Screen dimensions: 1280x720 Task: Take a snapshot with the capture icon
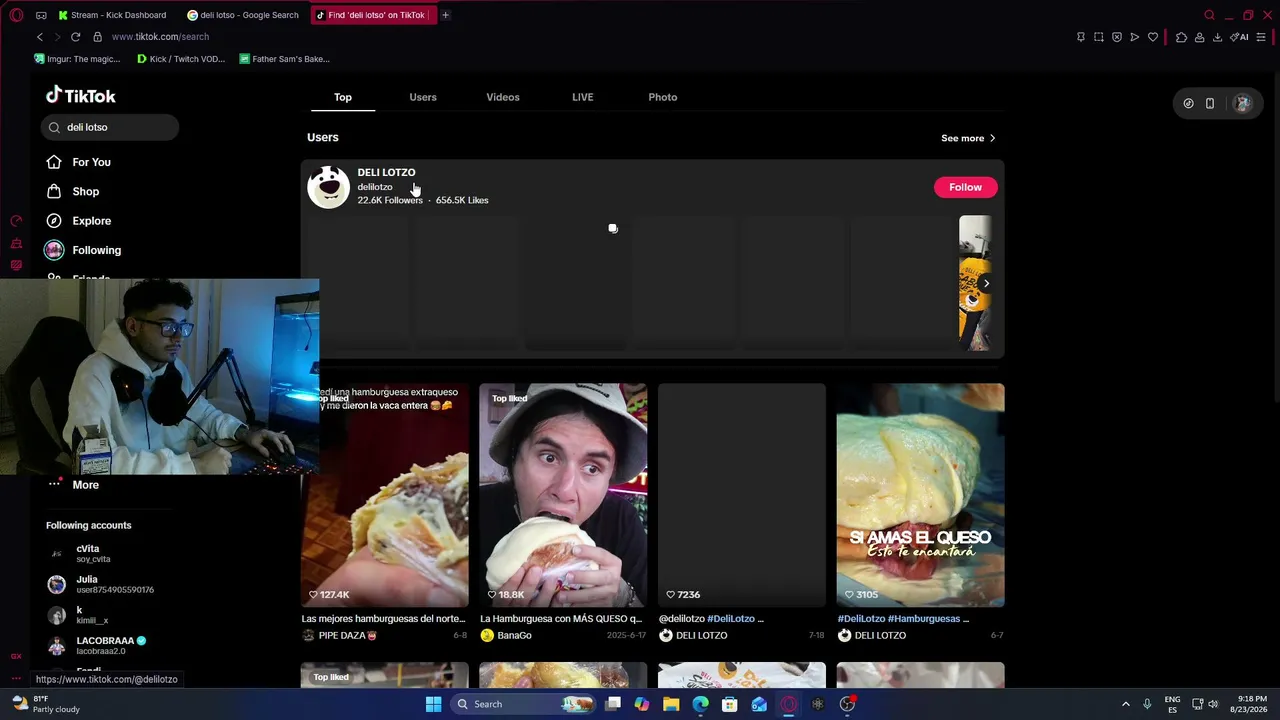tap(1099, 37)
